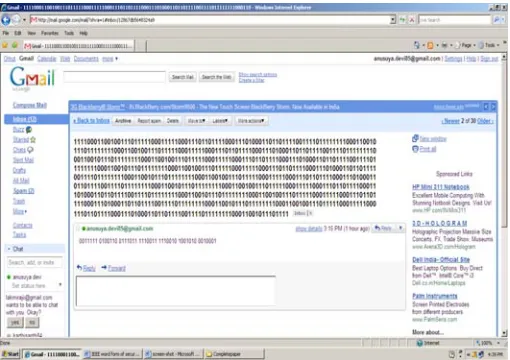Click the Print icon in IE command bar
This screenshot has height=360, width=510.
point(444,45)
